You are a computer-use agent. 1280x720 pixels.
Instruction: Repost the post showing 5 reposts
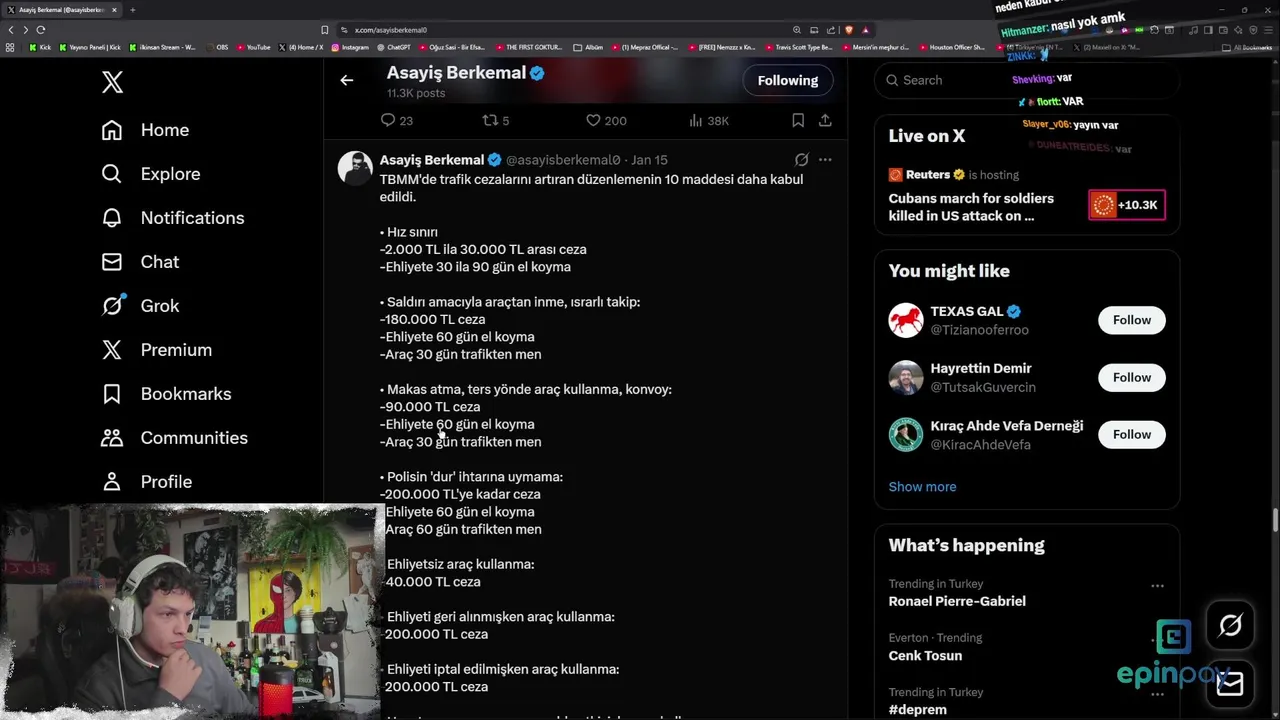point(496,120)
